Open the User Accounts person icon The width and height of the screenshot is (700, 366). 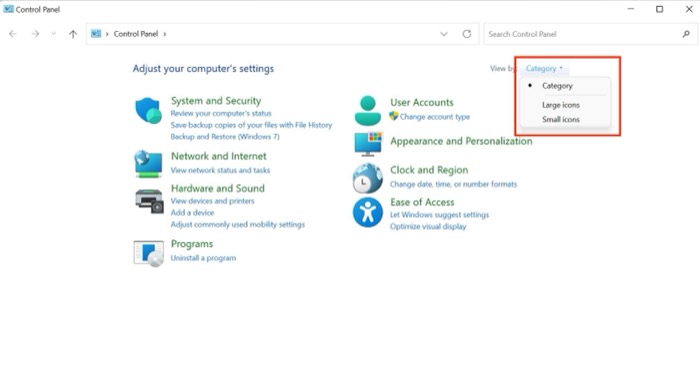pyautogui.click(x=367, y=110)
